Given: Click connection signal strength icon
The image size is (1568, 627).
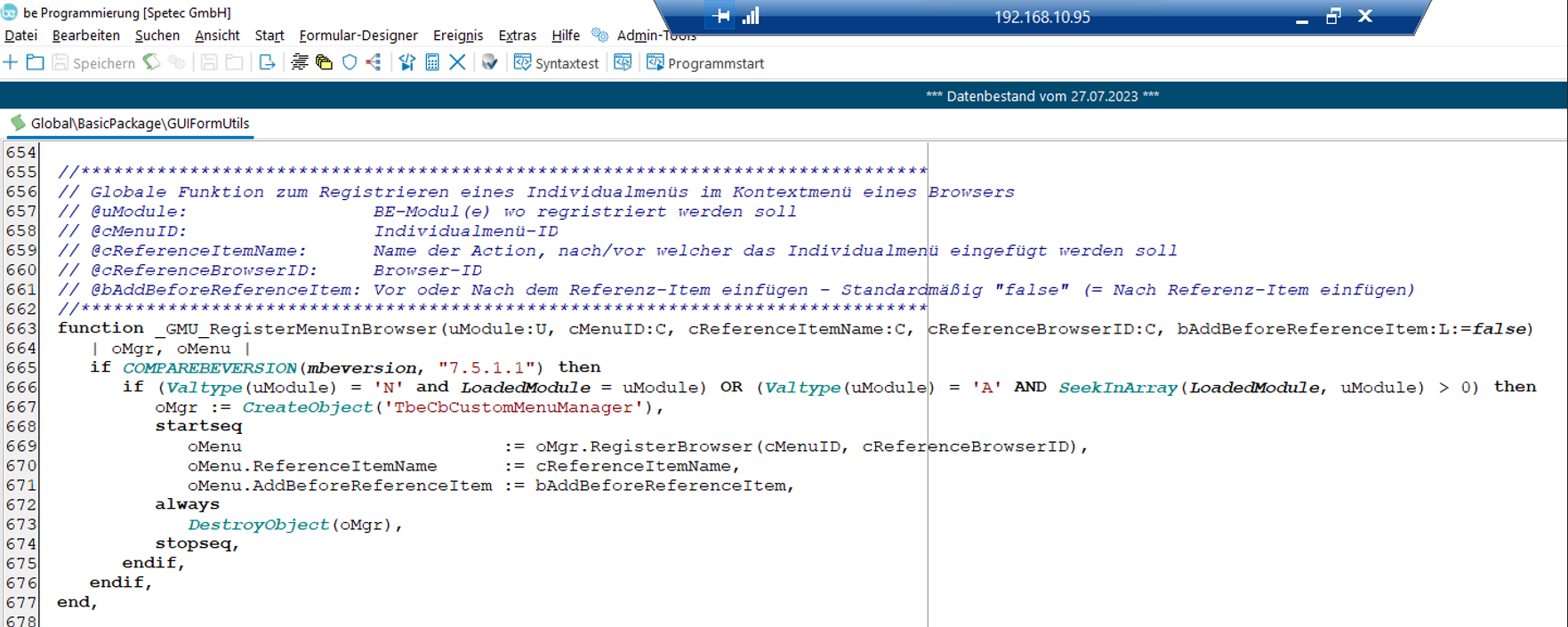Looking at the screenshot, I should click(752, 16).
